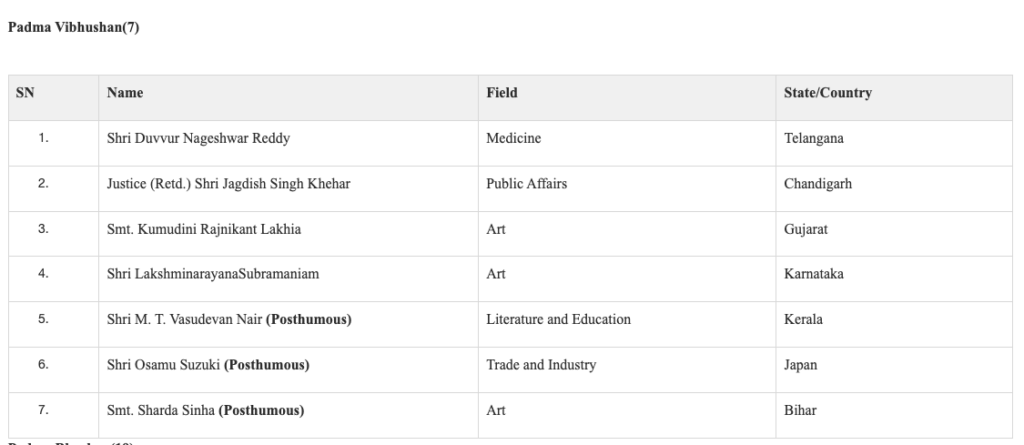Select the SN column header
1024x445 pixels.
tap(25, 93)
